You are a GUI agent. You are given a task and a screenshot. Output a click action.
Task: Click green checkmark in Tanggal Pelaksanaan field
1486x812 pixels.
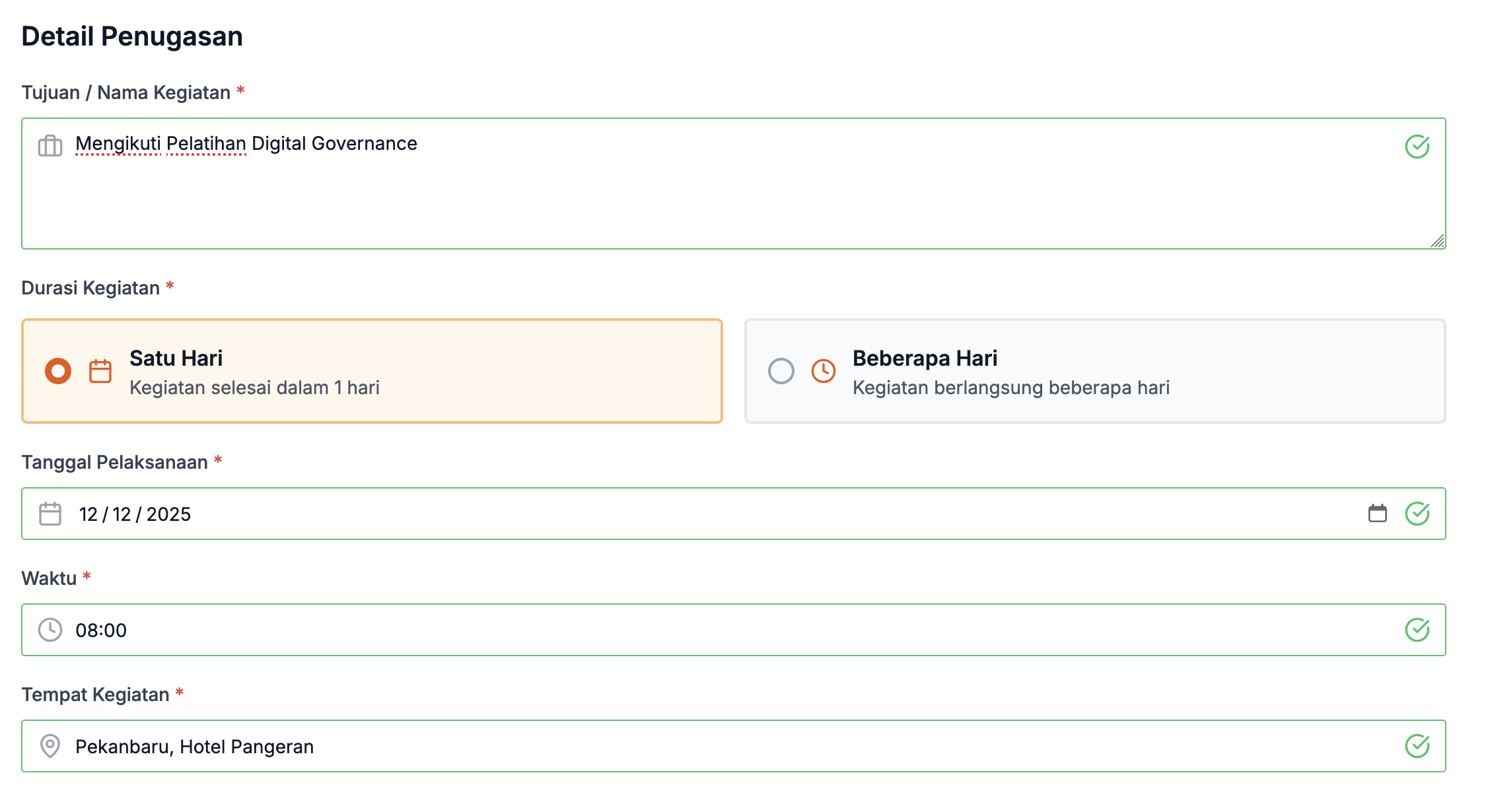pyautogui.click(x=1417, y=514)
